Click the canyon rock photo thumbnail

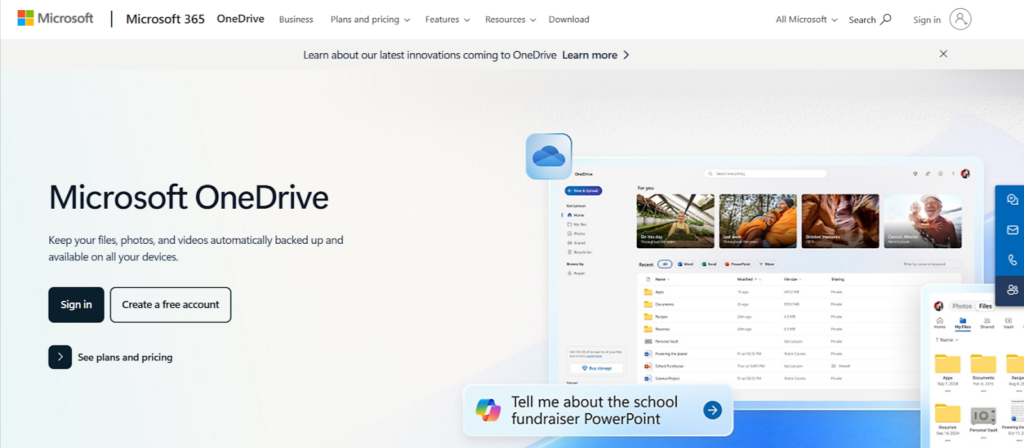tap(840, 221)
